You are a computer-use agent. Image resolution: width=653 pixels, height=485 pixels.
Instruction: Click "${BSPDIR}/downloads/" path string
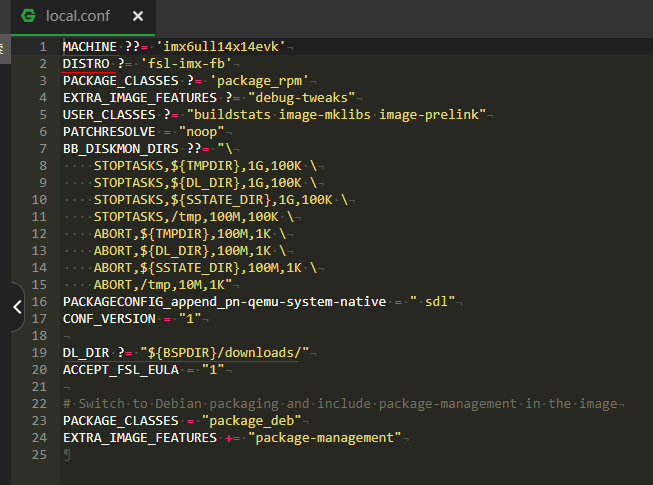tap(225, 353)
